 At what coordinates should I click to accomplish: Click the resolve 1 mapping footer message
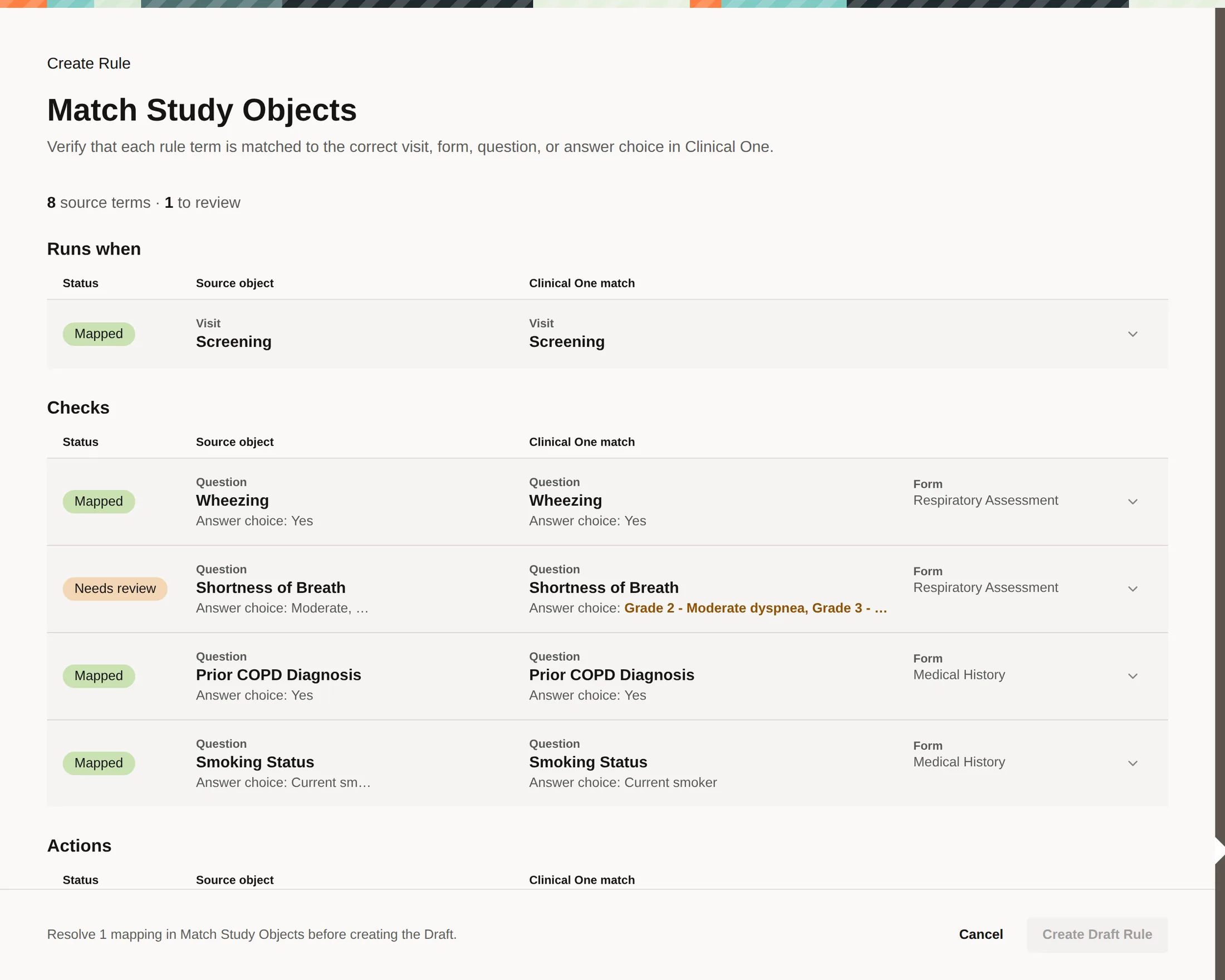[x=252, y=934]
